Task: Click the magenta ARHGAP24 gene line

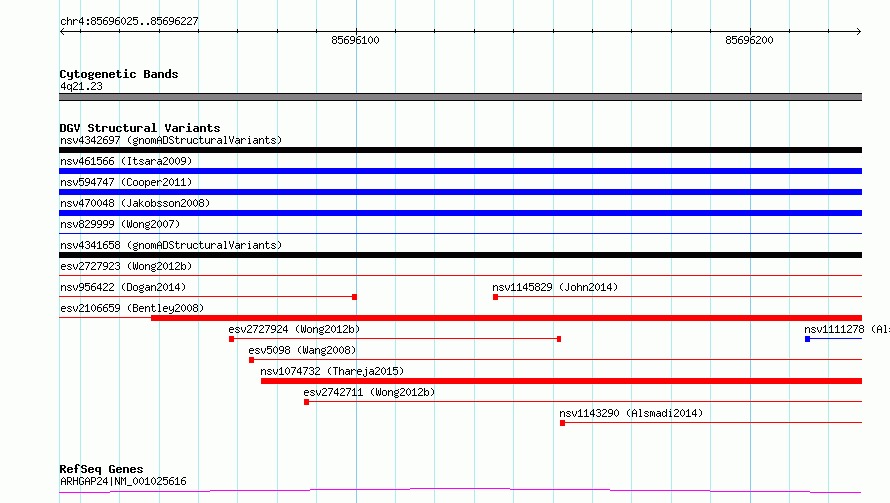Action: coord(460,490)
